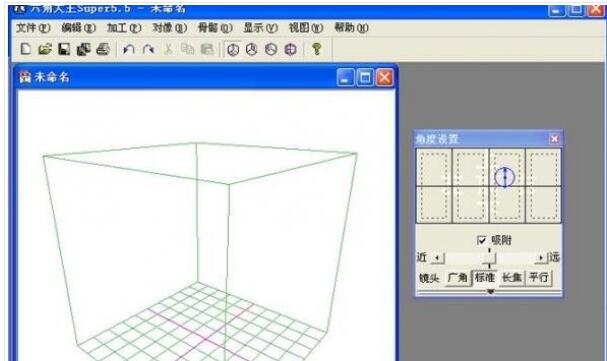The image size is (607, 361).
Task: Open a file using the folder icon
Action: click(45, 49)
